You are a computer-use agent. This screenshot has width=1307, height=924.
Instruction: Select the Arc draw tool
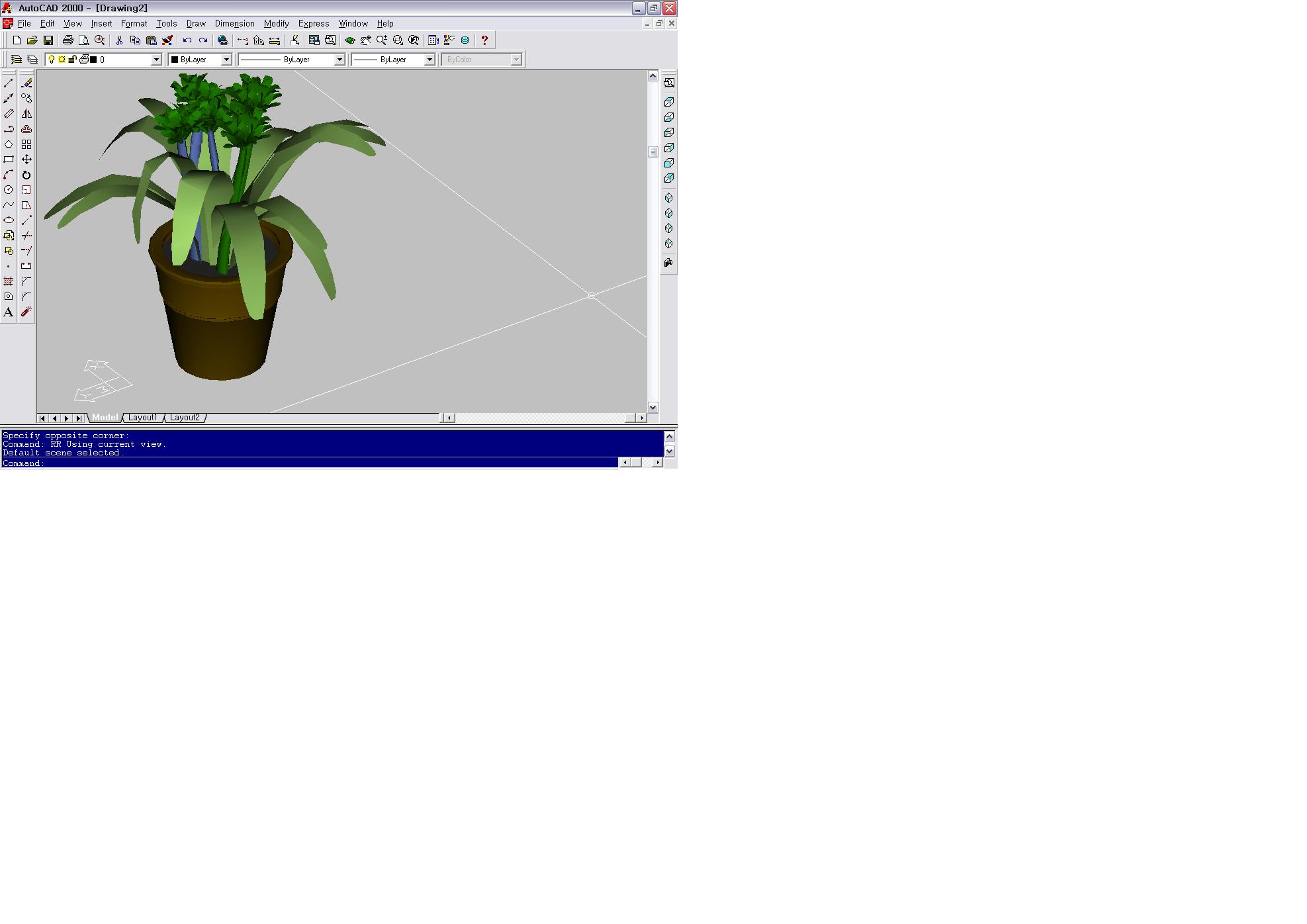pyautogui.click(x=9, y=175)
